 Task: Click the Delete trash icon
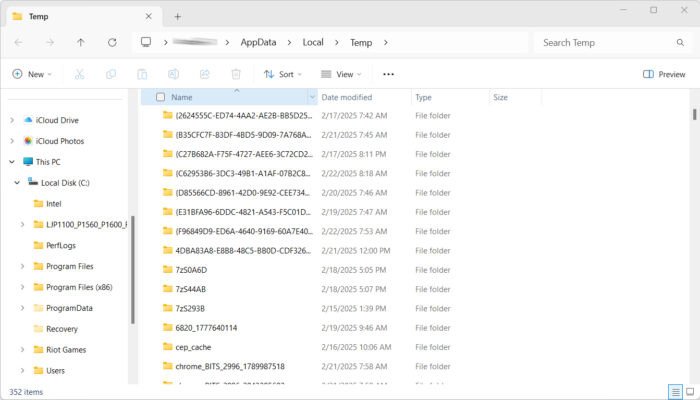click(236, 74)
